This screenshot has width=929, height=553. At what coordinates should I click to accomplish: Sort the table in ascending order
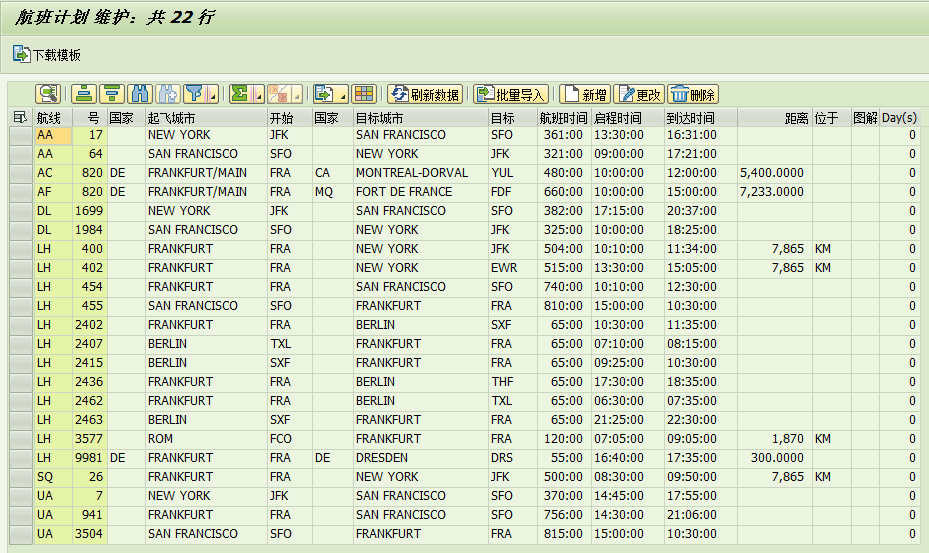tap(84, 94)
